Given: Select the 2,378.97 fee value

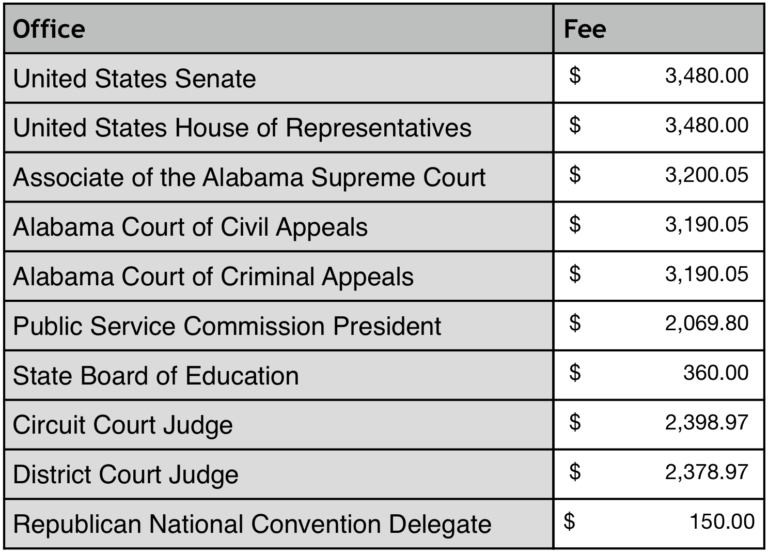Looking at the screenshot, I should [x=706, y=472].
